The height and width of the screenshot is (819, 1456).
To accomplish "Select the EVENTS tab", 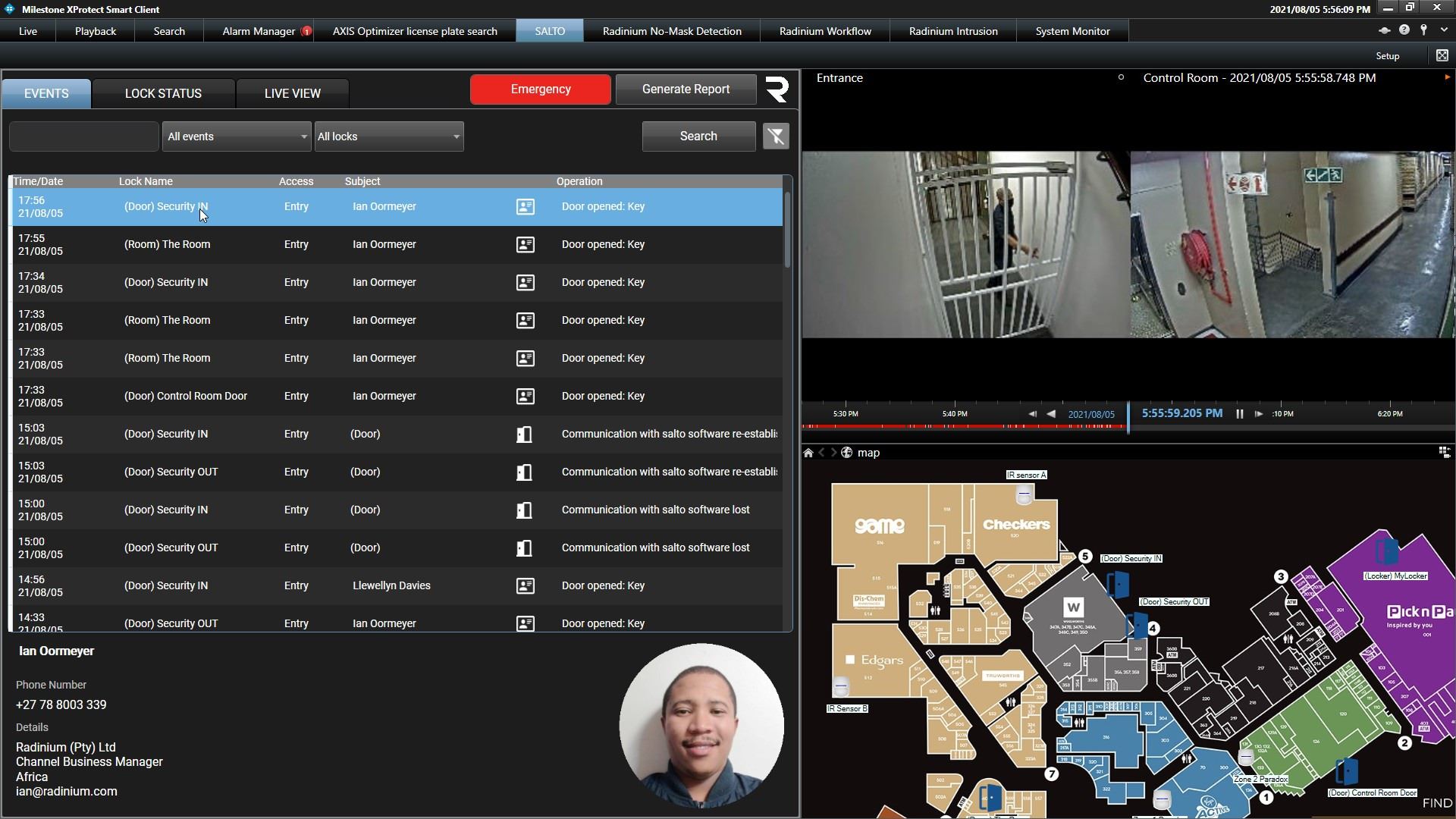I will (46, 93).
